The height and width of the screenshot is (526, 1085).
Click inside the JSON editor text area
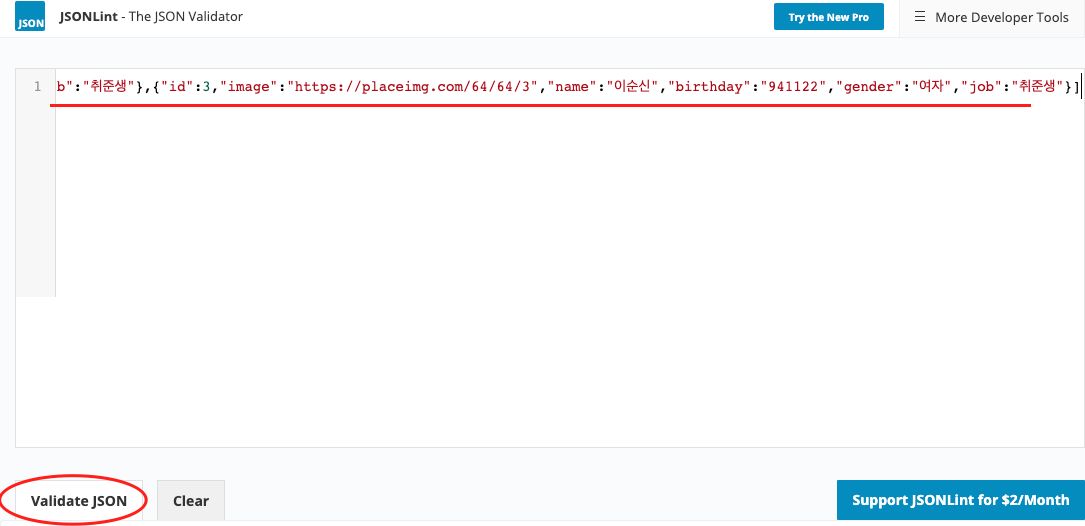[569, 257]
